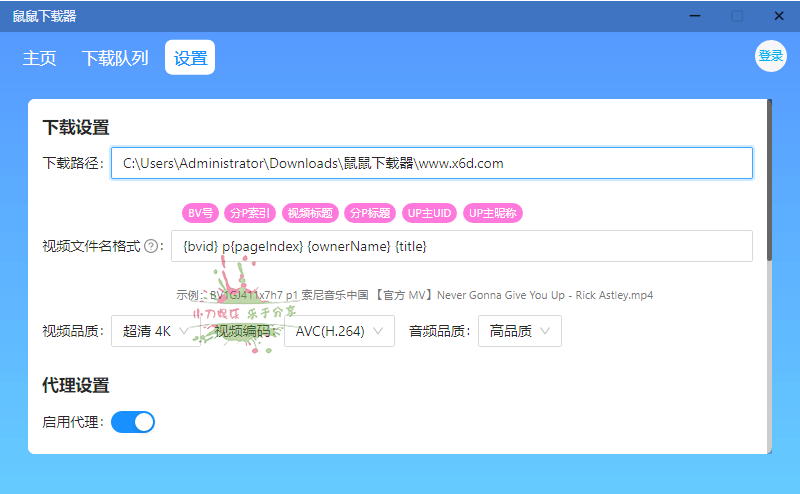
Task: Select the 设置 tab
Action: (190, 58)
